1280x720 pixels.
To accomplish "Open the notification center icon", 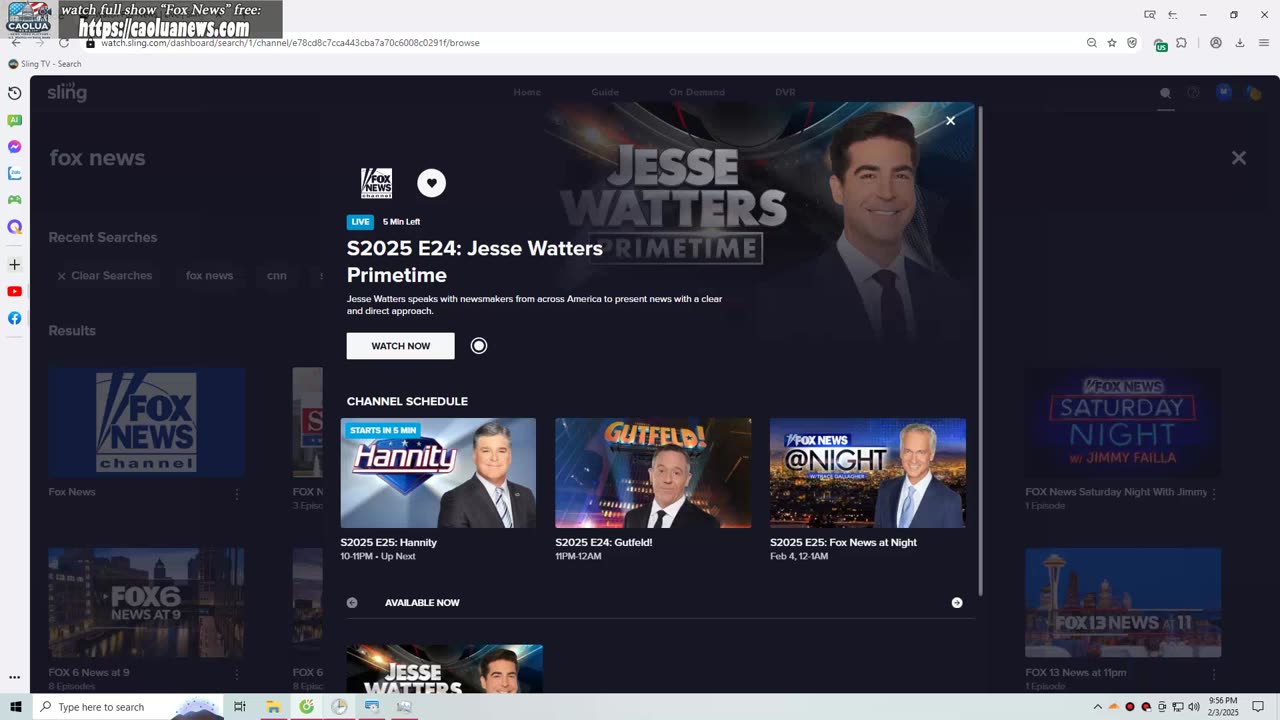I will (x=1258, y=707).
